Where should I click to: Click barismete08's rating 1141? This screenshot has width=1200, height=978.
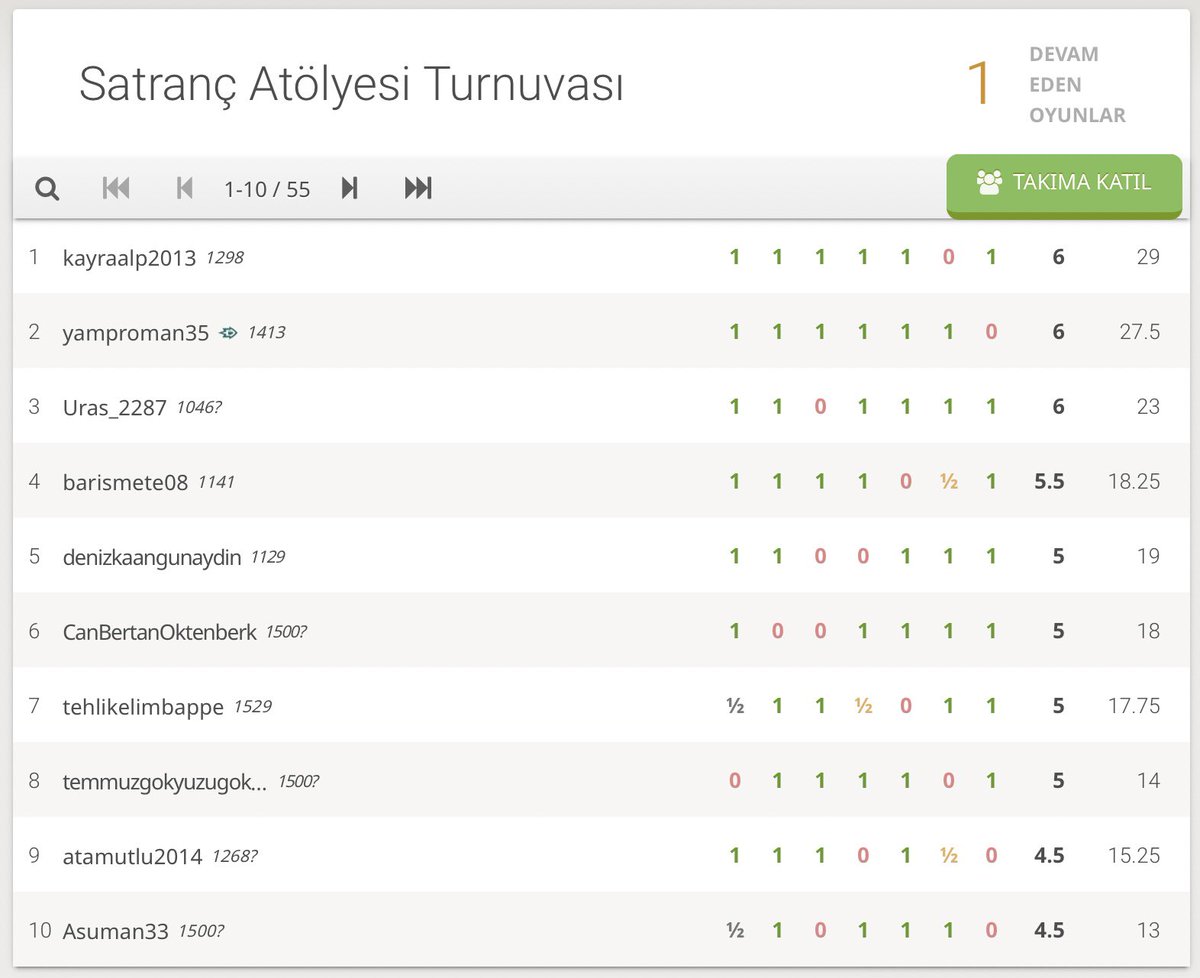click(216, 482)
